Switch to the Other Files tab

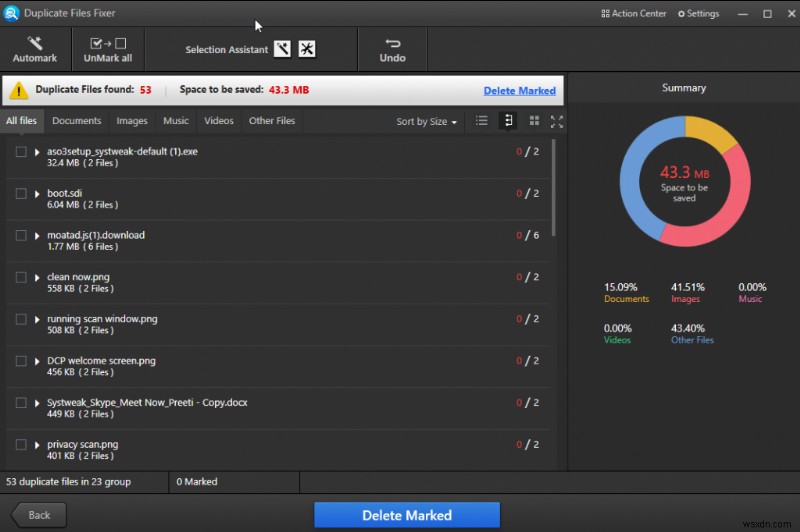(x=272, y=121)
